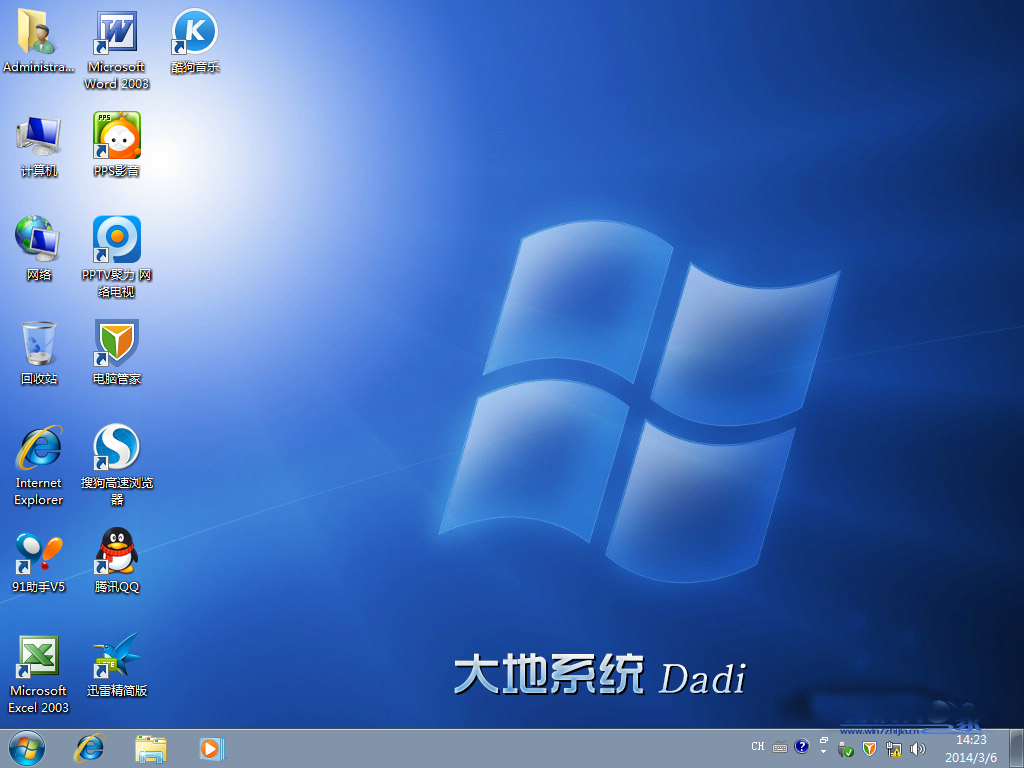Image resolution: width=1024 pixels, height=768 pixels.
Task: Open the media player from the taskbar
Action: (211, 747)
